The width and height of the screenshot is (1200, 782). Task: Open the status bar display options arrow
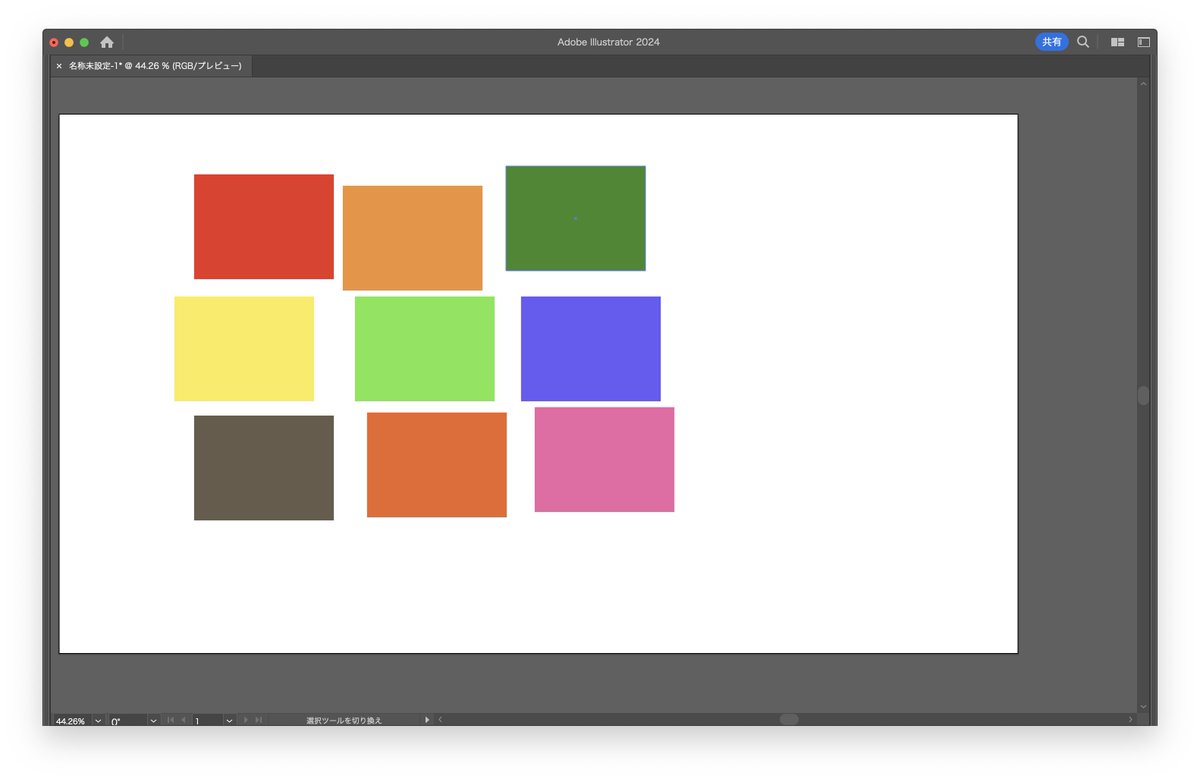pos(427,720)
